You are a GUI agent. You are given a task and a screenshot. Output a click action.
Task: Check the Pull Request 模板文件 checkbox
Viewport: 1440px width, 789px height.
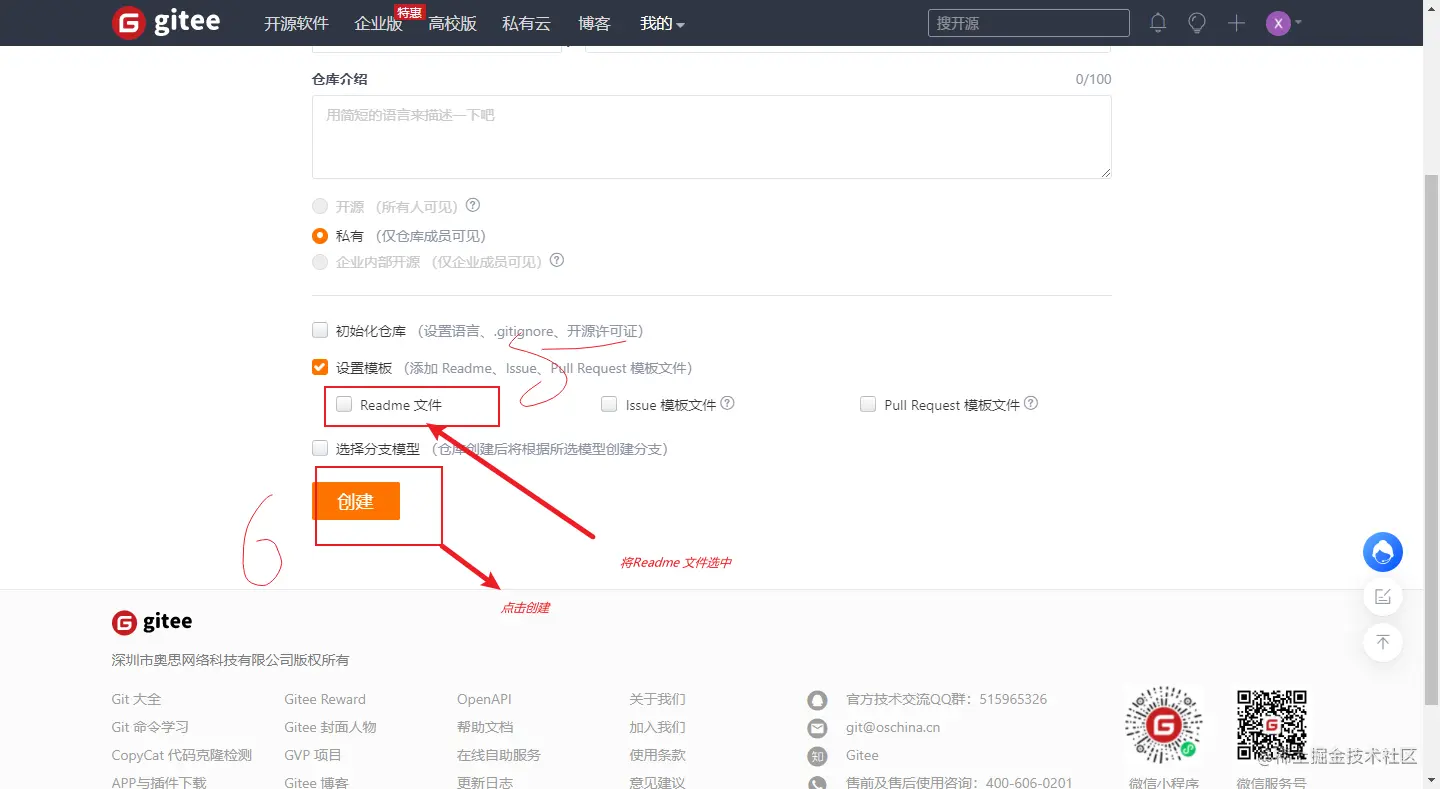coord(868,404)
